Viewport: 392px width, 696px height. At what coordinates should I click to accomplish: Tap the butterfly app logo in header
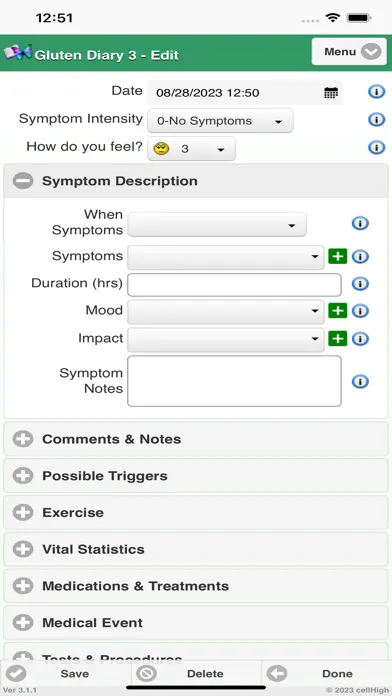pos(18,53)
